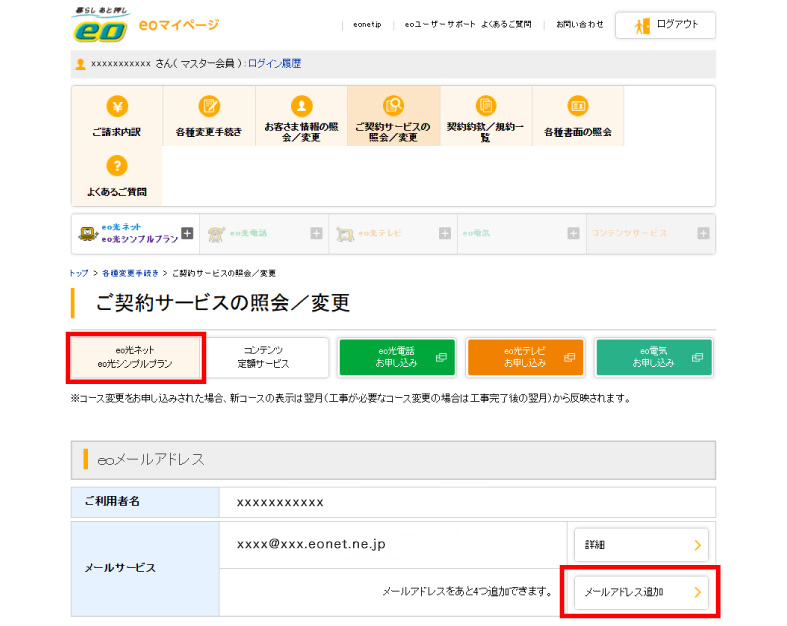The image size is (787, 626).
Task: Open the ご請求内訳 yen icon menu
Action: (x=117, y=116)
